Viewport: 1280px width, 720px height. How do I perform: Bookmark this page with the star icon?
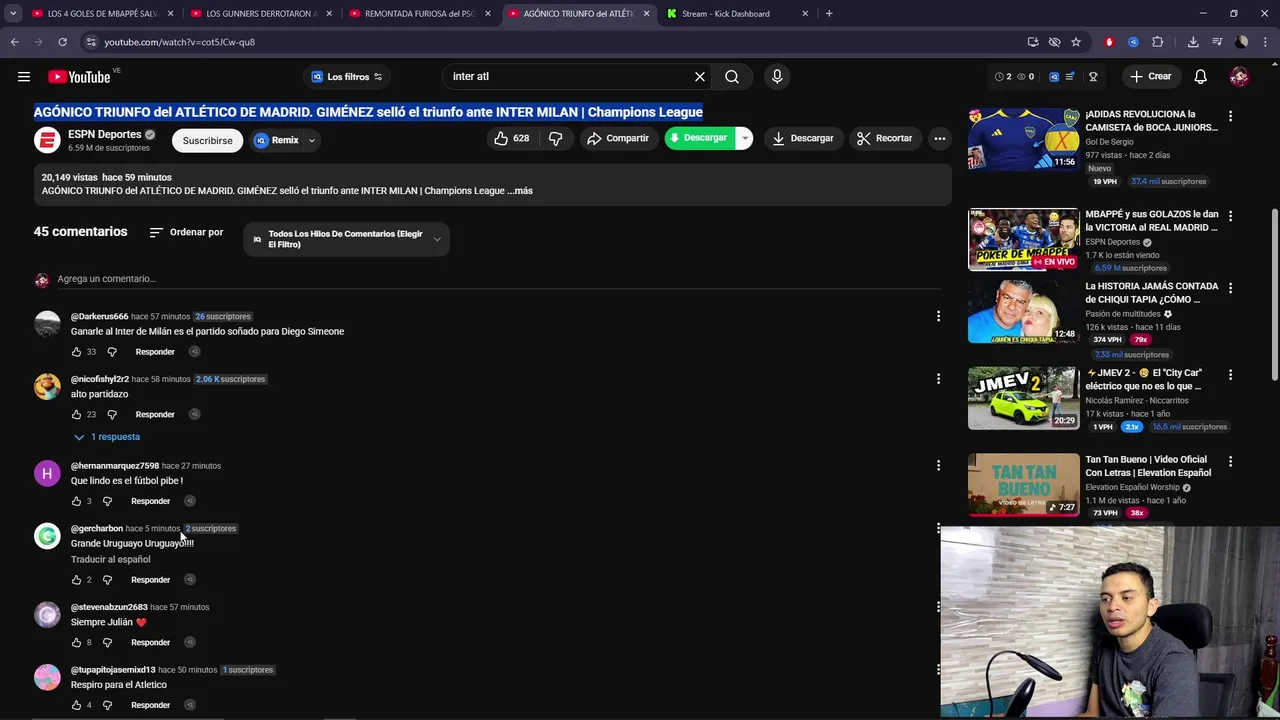pos(1076,42)
